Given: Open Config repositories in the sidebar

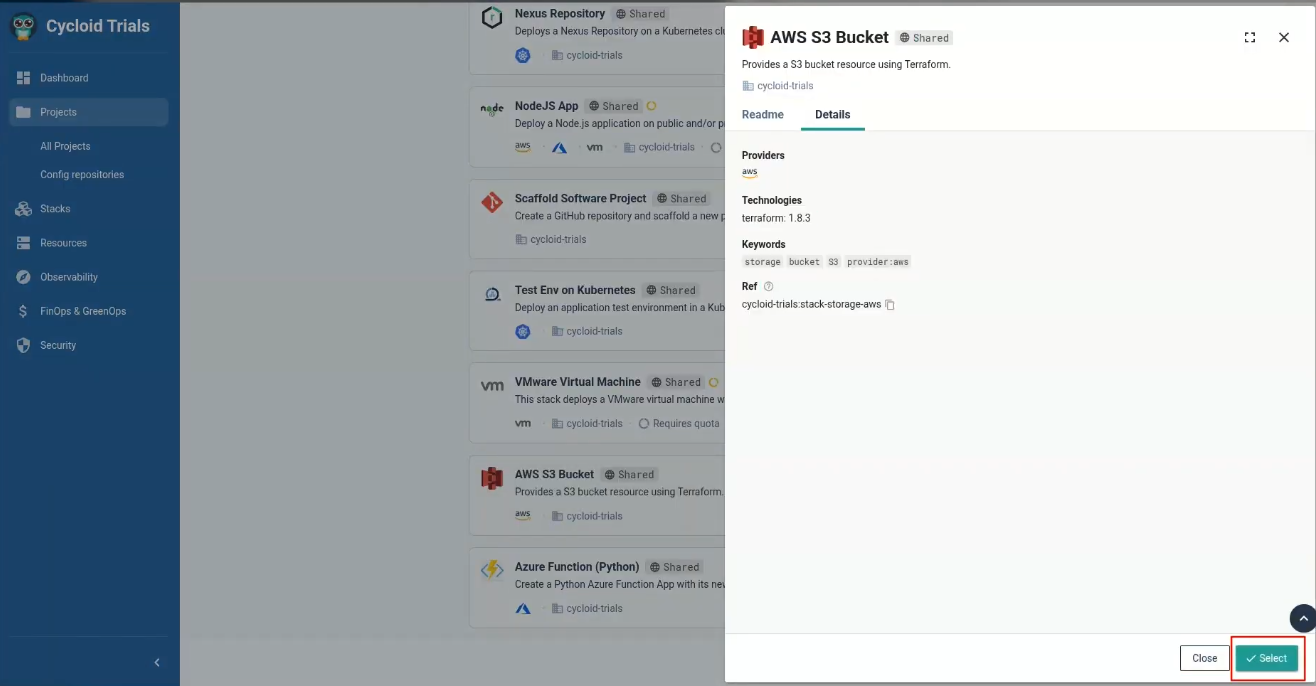Looking at the screenshot, I should click(82, 175).
